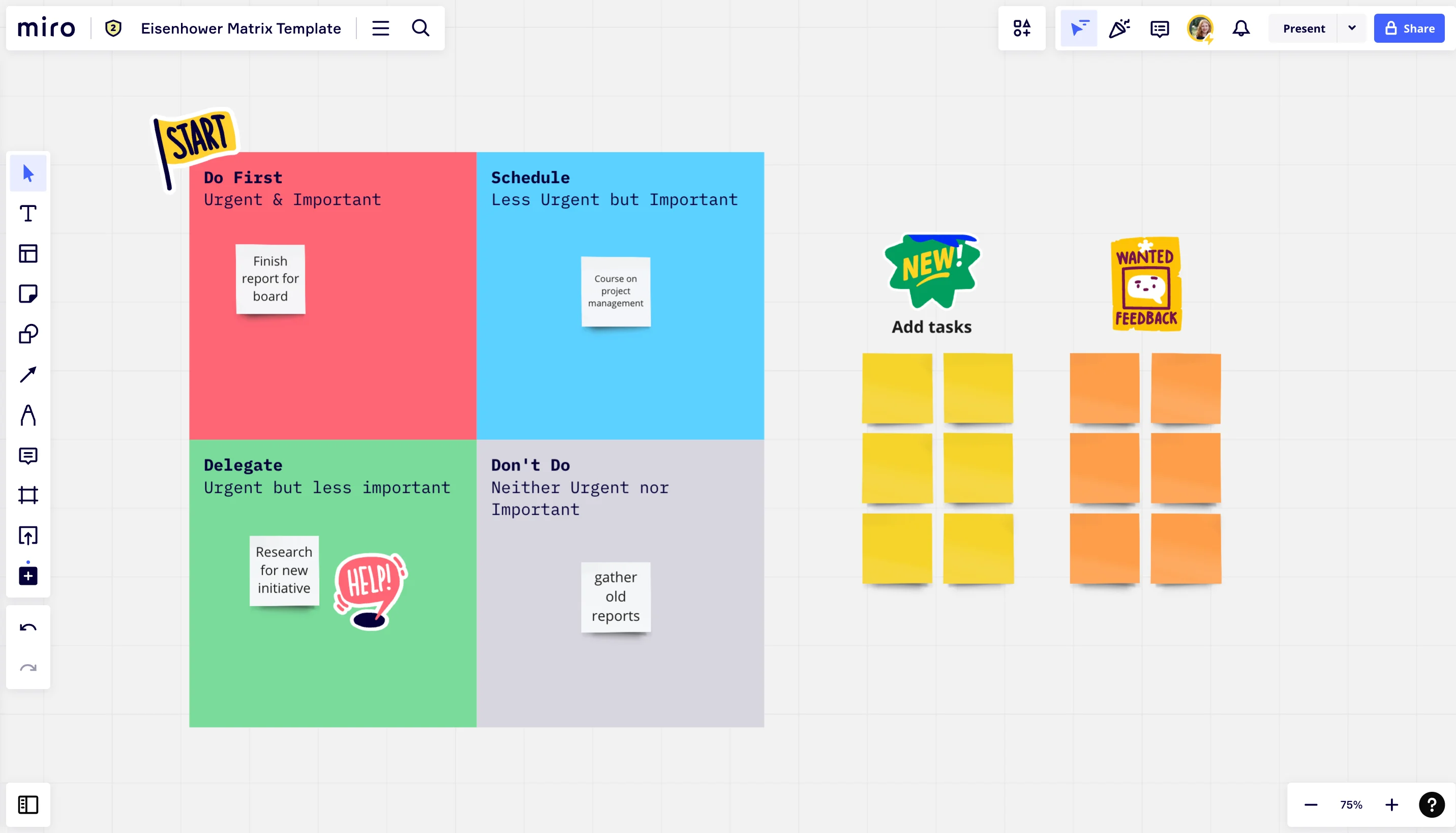Click the Share button

1409,28
